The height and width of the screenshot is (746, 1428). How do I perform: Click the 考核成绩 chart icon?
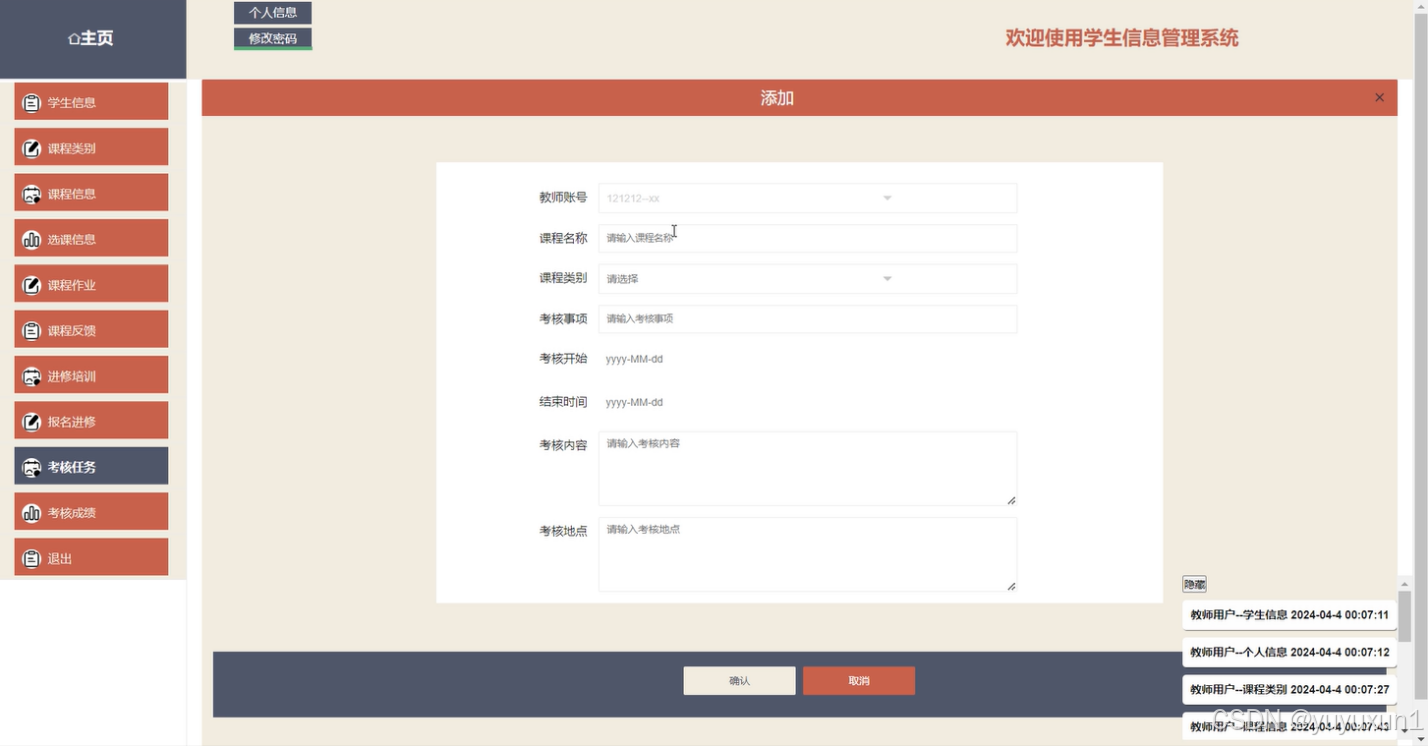coord(31,511)
